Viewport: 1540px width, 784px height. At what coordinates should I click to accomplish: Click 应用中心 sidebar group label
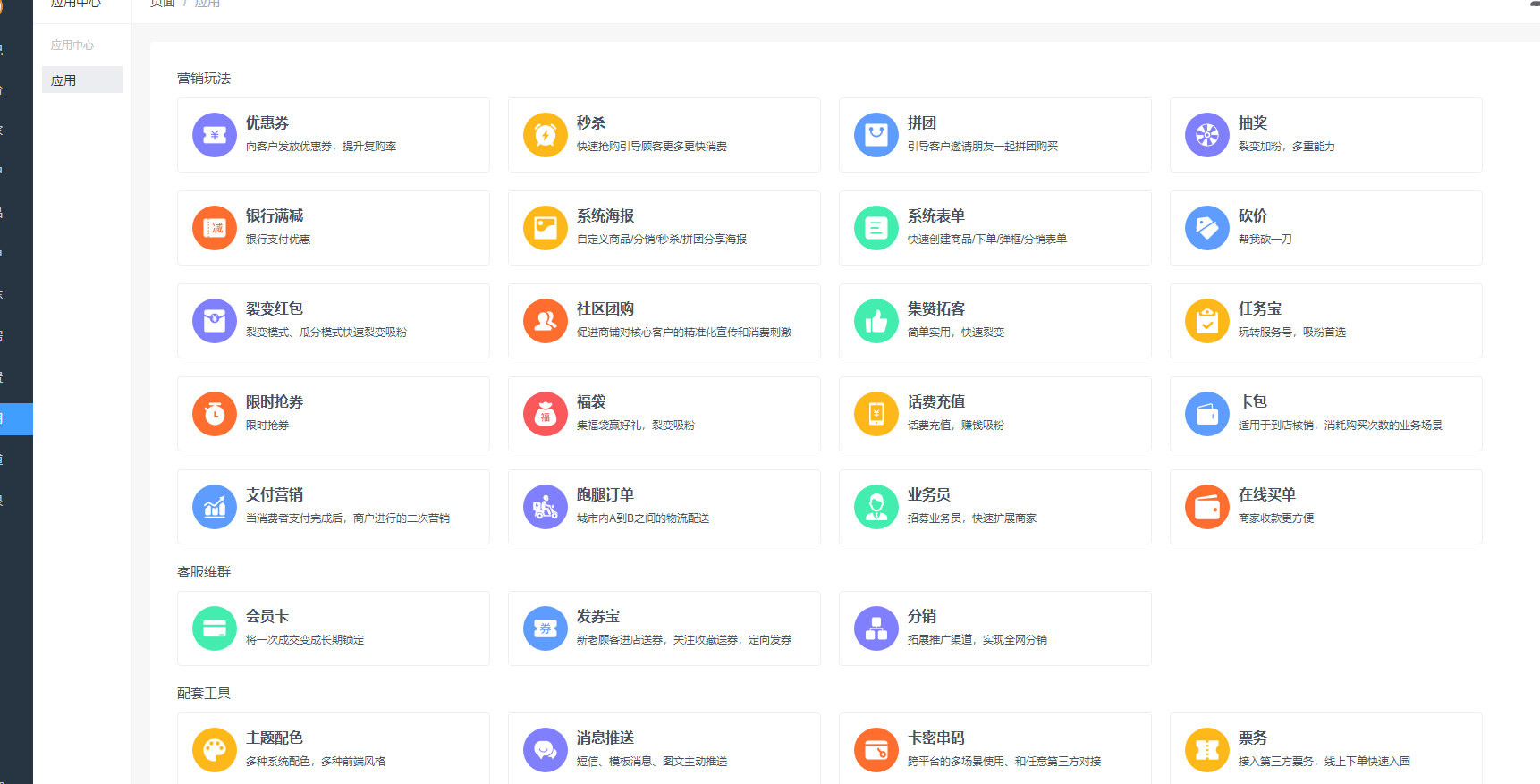[72, 46]
